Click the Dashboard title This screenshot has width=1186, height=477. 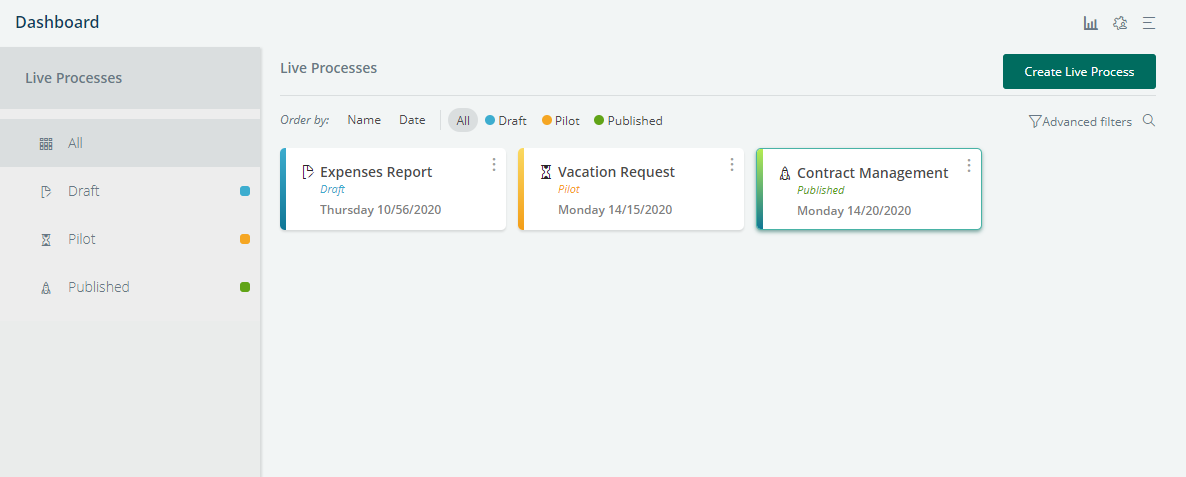pyautogui.click(x=57, y=23)
